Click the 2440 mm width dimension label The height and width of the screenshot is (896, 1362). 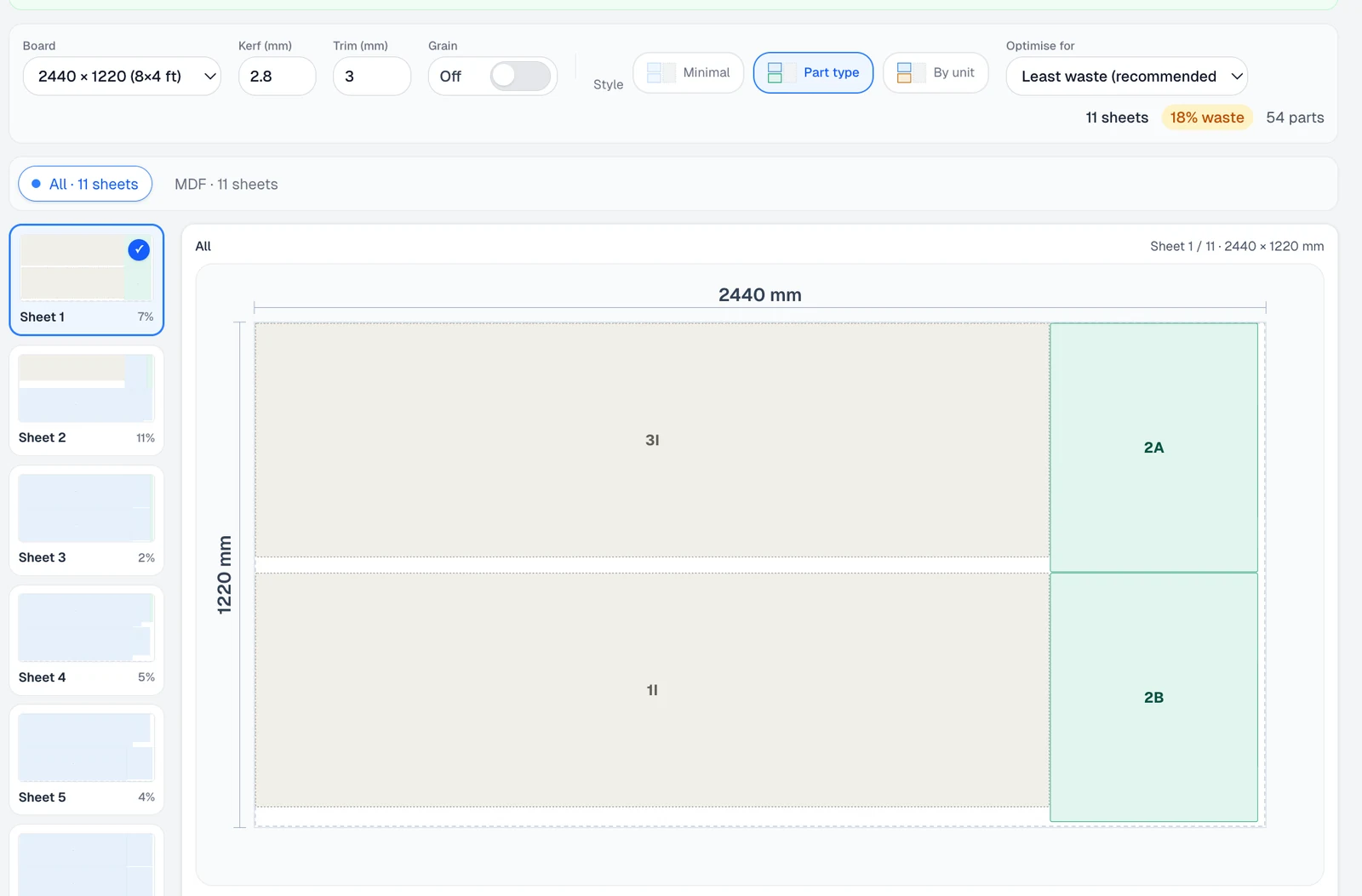pos(760,294)
